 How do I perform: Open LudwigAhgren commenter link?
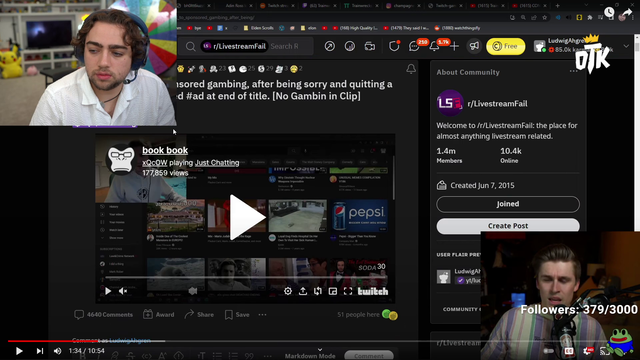[130, 340]
